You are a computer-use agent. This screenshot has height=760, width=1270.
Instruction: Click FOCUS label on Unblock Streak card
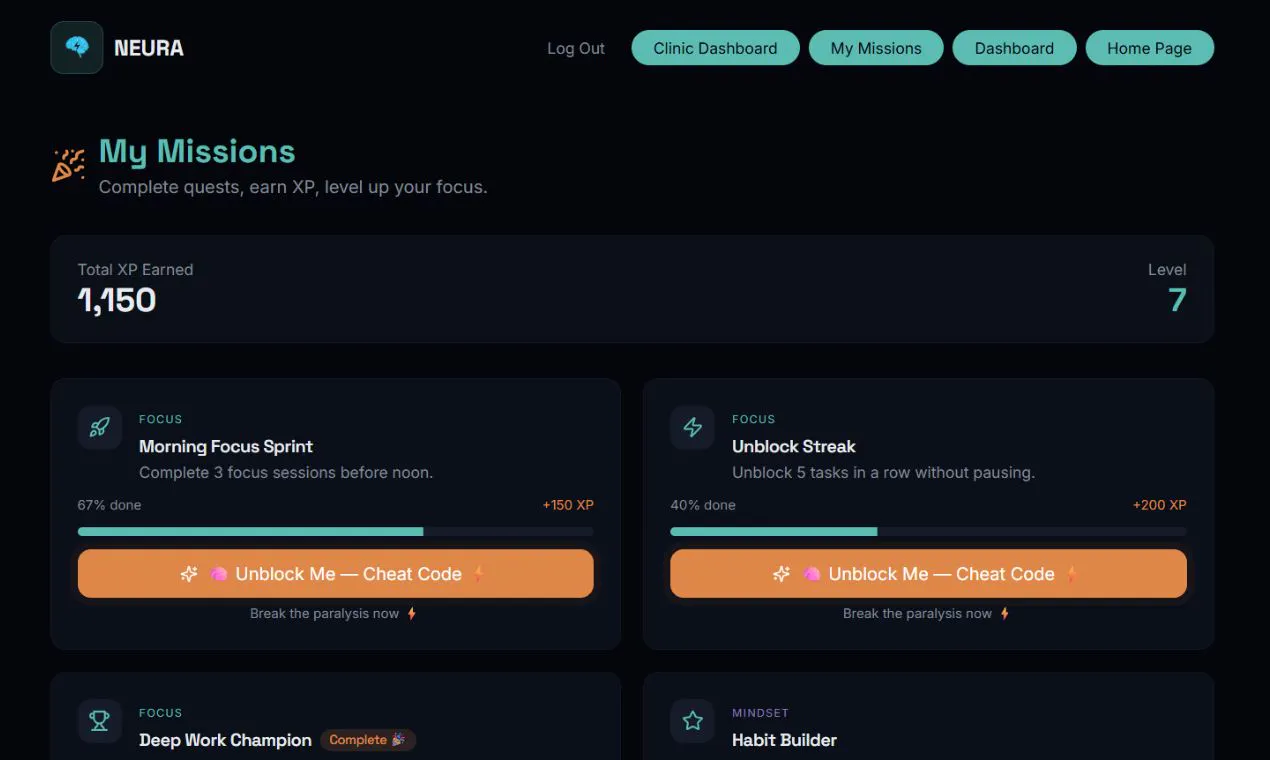754,419
